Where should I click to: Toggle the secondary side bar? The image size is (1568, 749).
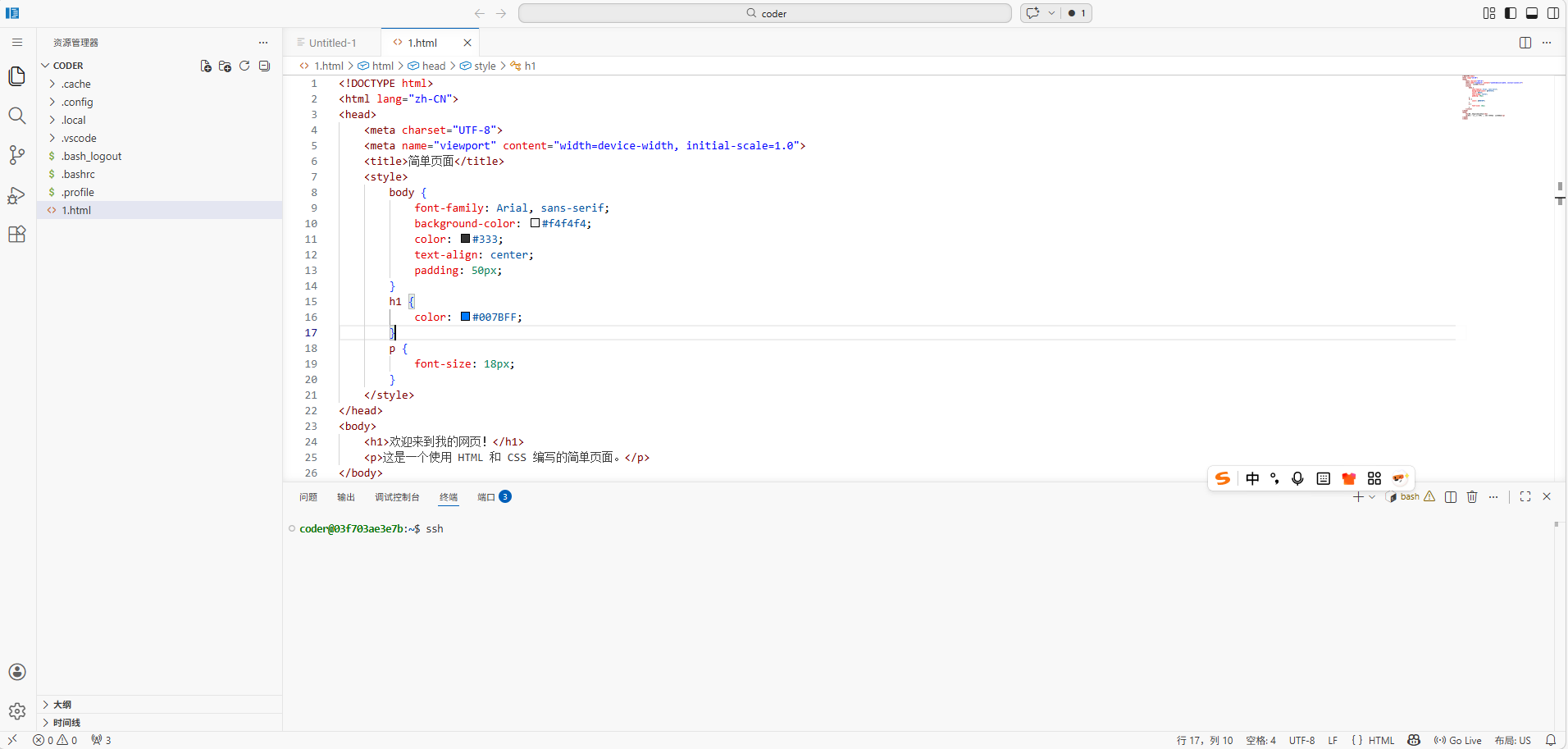tap(1552, 13)
